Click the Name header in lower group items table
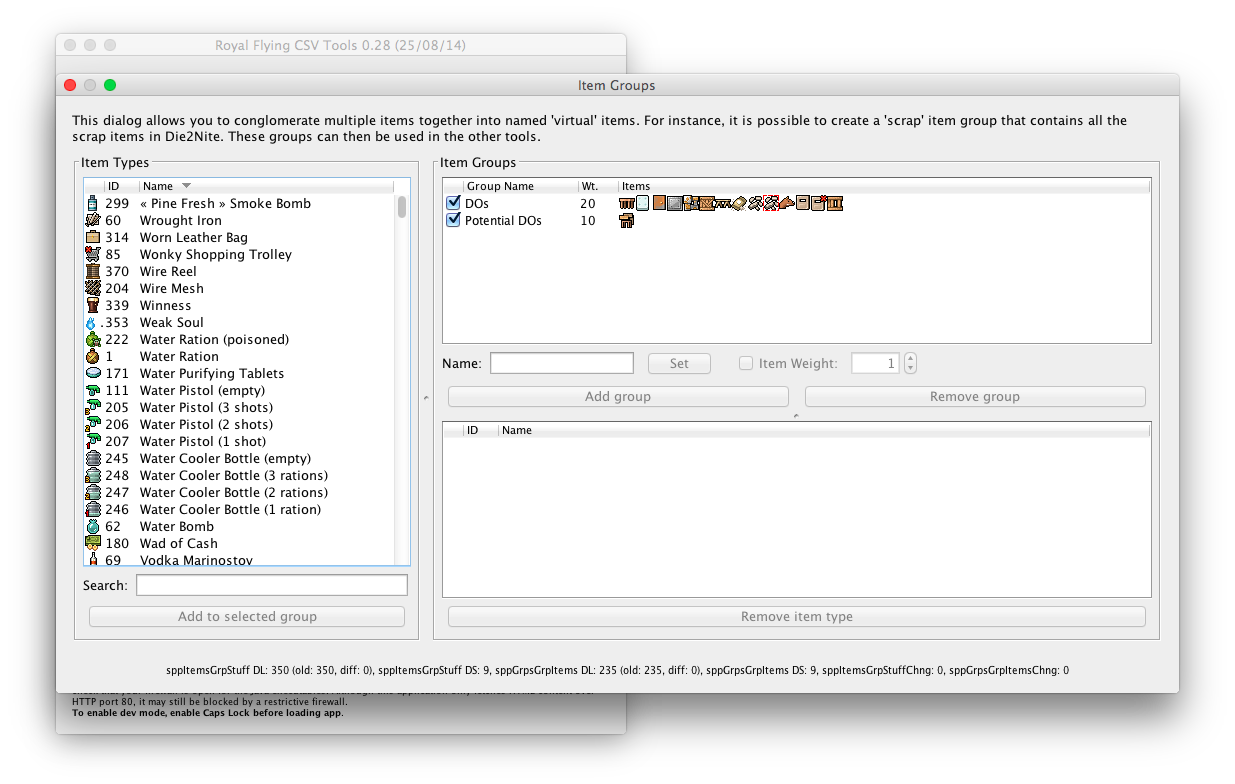 [824, 430]
